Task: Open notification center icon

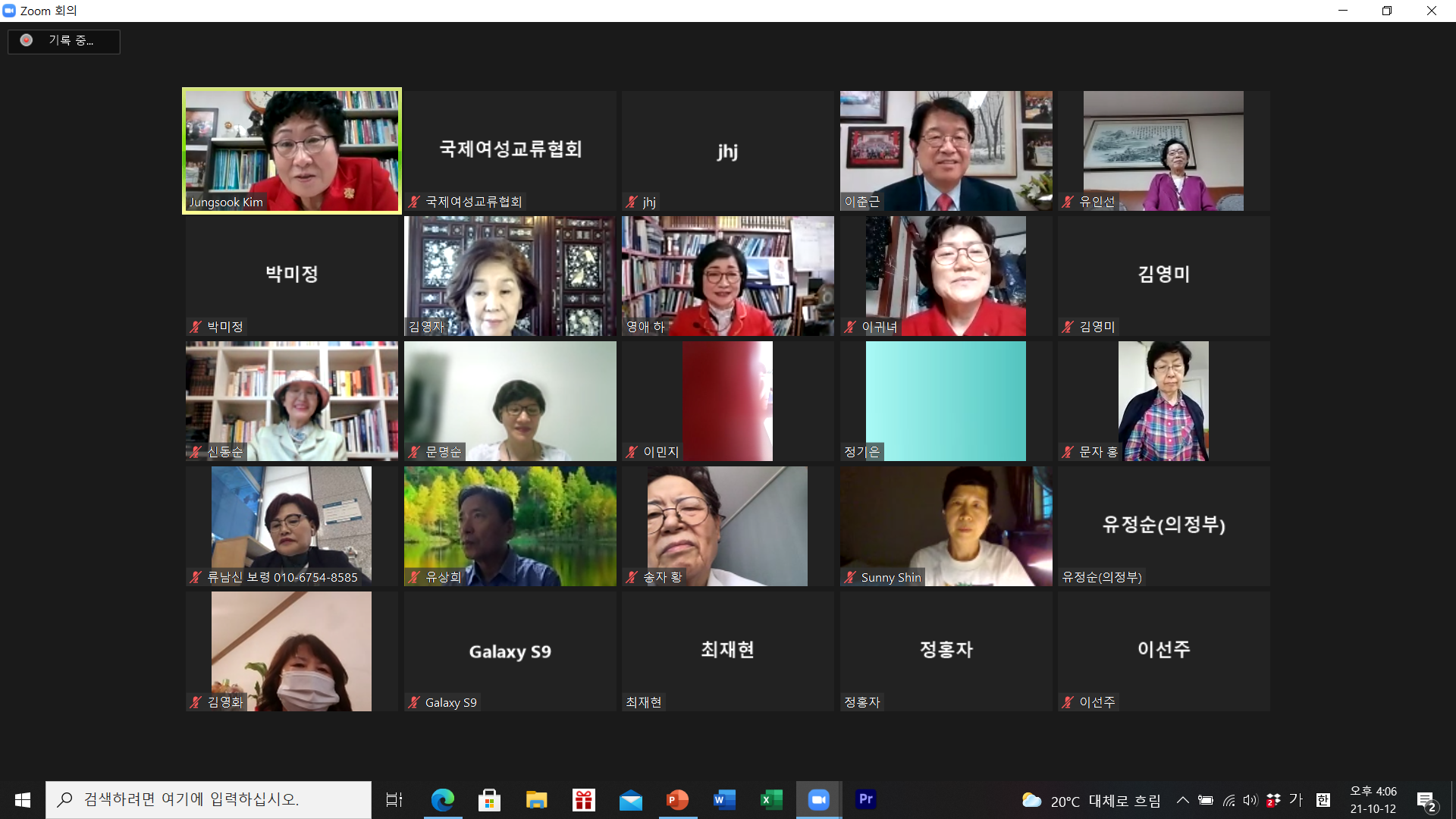Action: coord(1426,800)
